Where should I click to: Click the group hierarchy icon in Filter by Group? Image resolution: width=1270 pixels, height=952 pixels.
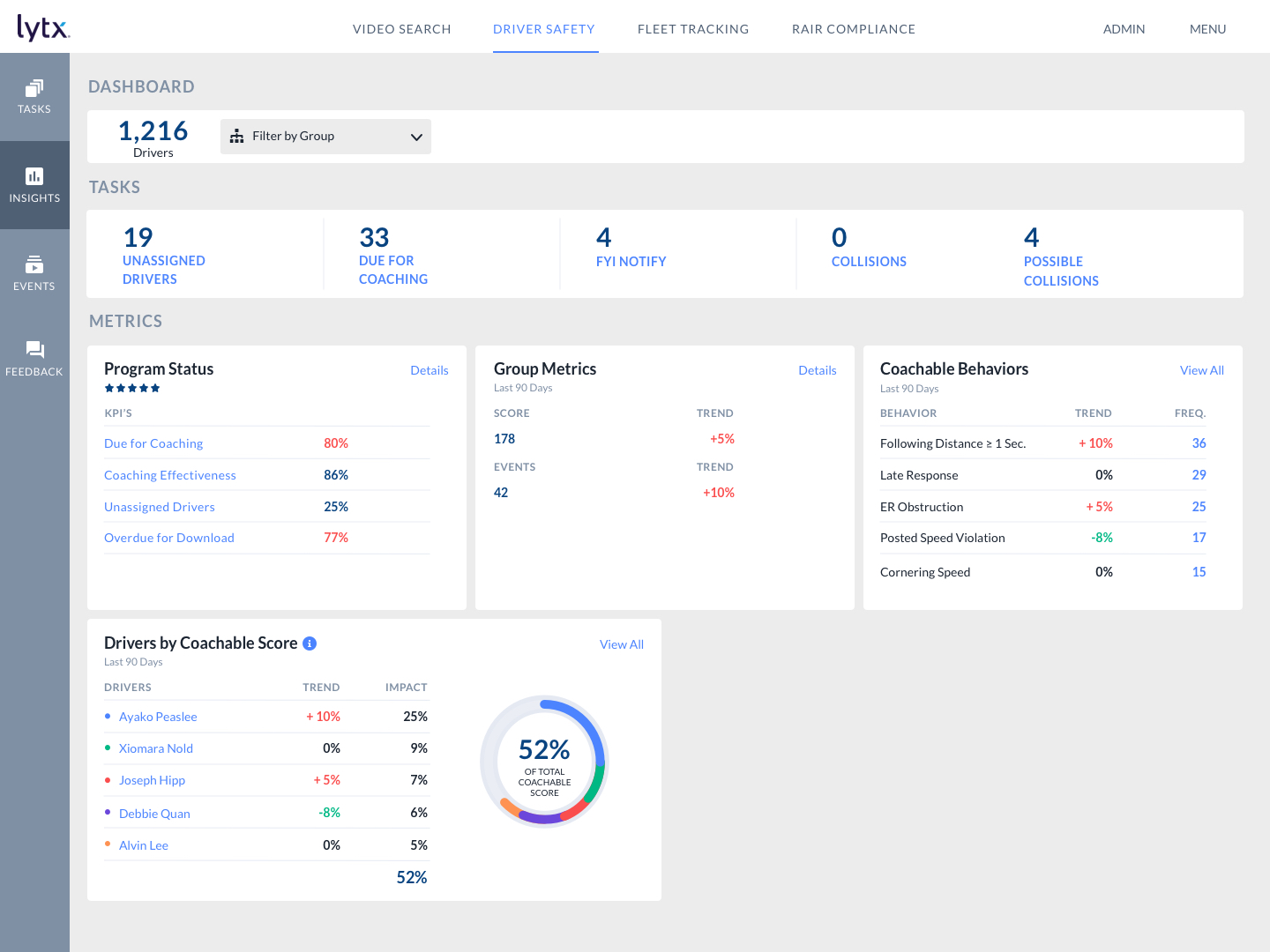[x=236, y=137]
